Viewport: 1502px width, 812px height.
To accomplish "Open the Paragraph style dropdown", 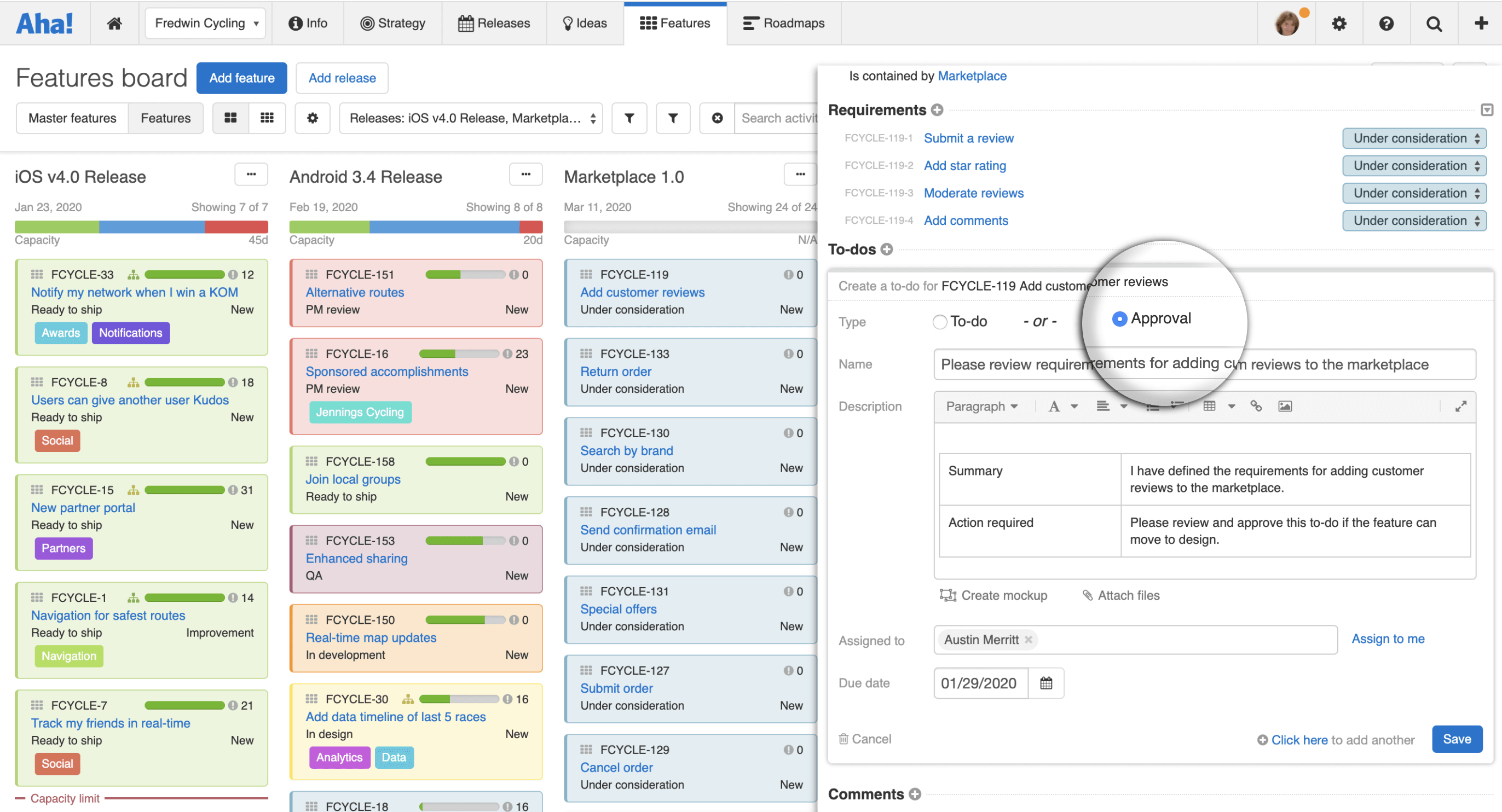I will pyautogui.click(x=981, y=405).
